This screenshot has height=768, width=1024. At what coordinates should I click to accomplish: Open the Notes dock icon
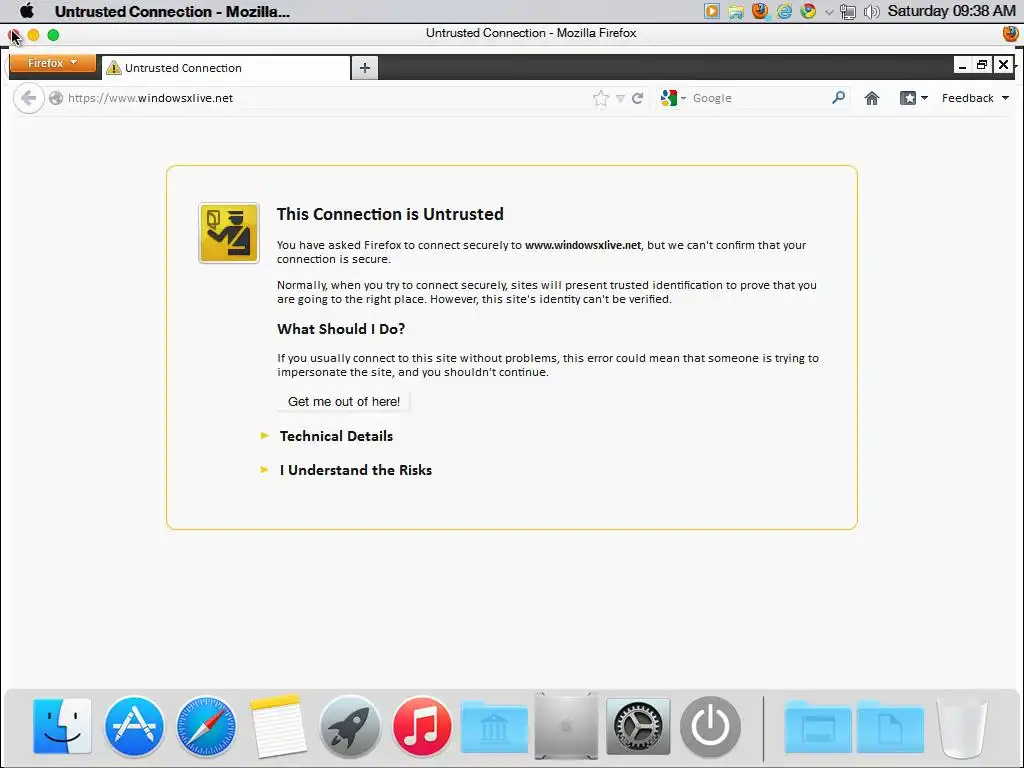pos(278,726)
